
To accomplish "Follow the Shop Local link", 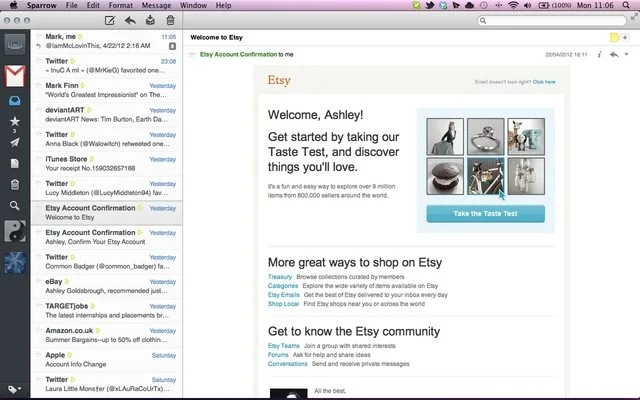I will pos(283,304).
